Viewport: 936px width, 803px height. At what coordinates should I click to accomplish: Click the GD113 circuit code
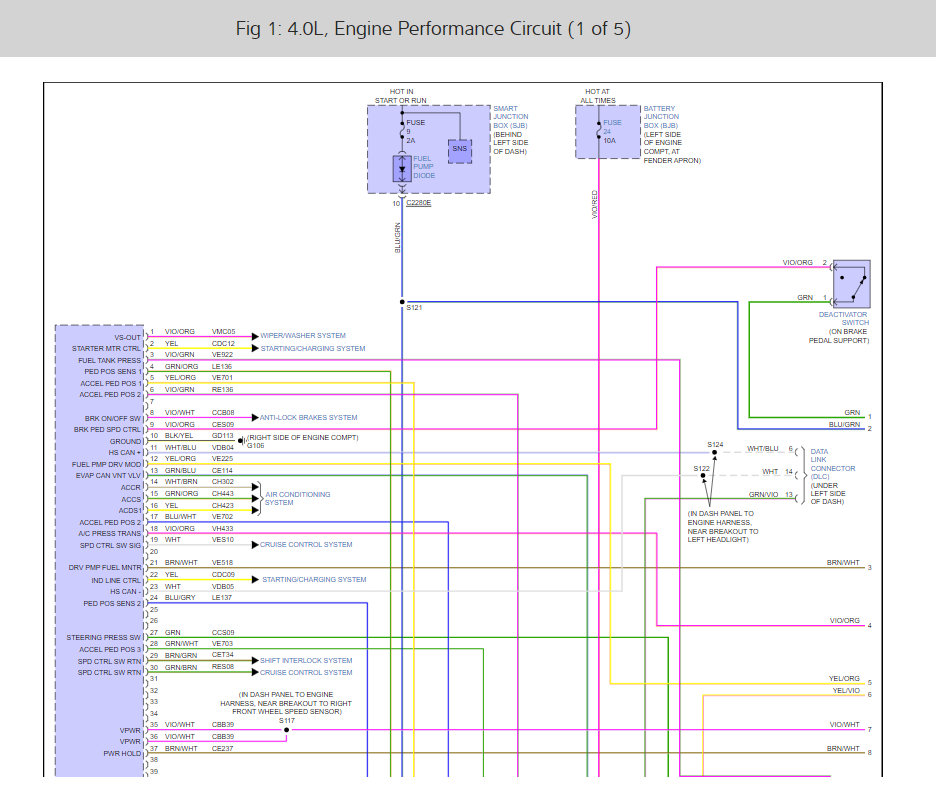click(223, 436)
